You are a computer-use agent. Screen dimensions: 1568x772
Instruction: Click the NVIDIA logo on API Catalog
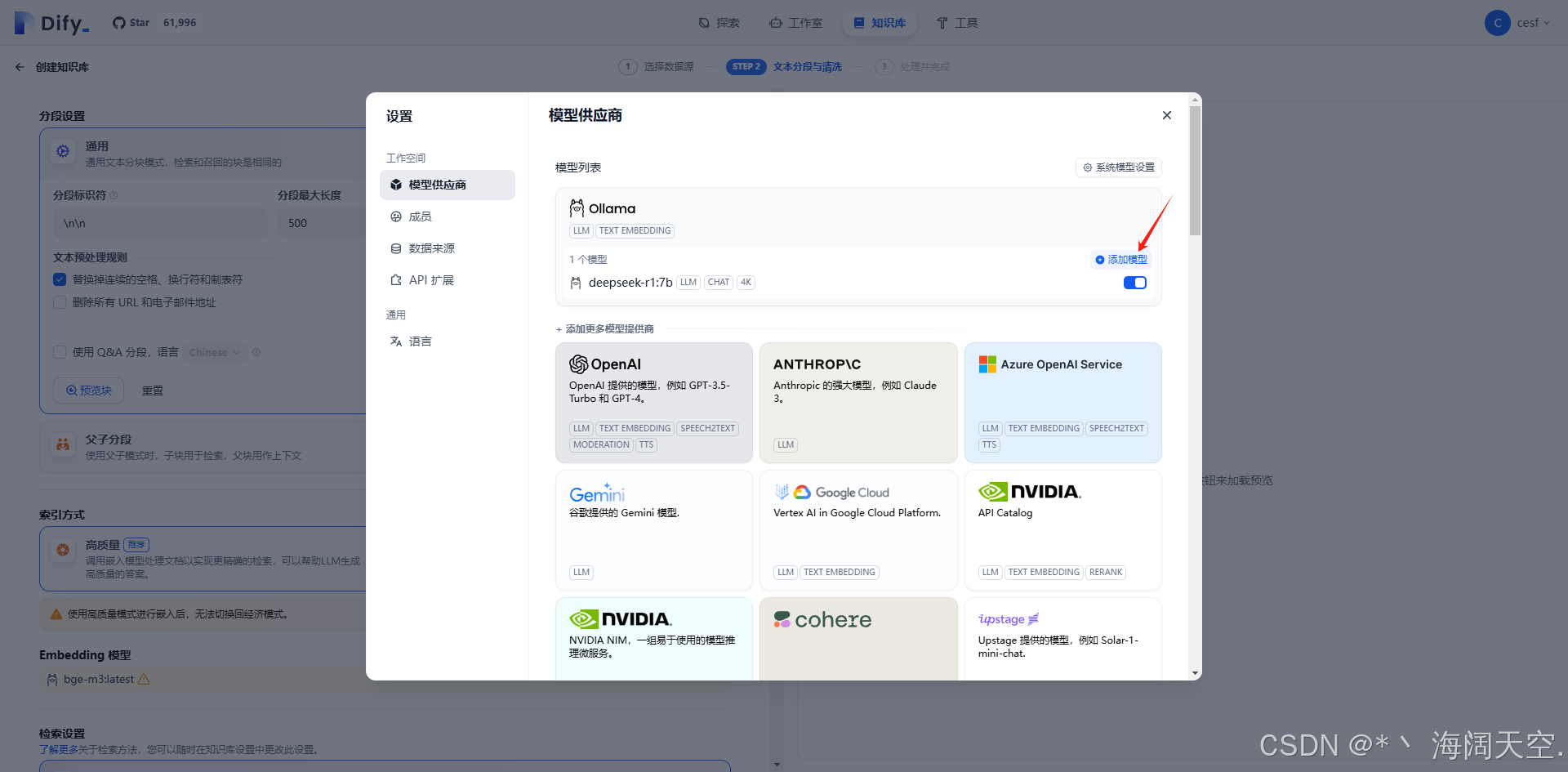click(1030, 492)
